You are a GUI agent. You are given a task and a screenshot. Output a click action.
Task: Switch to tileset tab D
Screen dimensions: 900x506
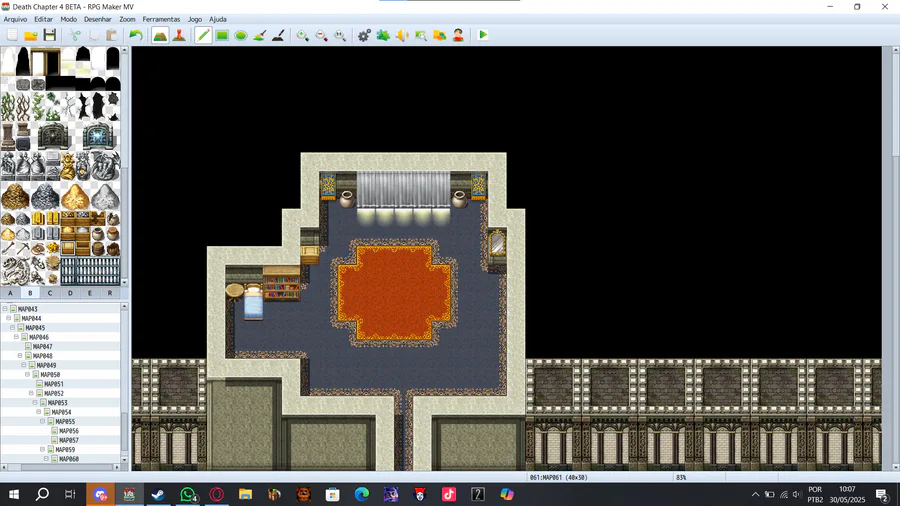[70, 293]
